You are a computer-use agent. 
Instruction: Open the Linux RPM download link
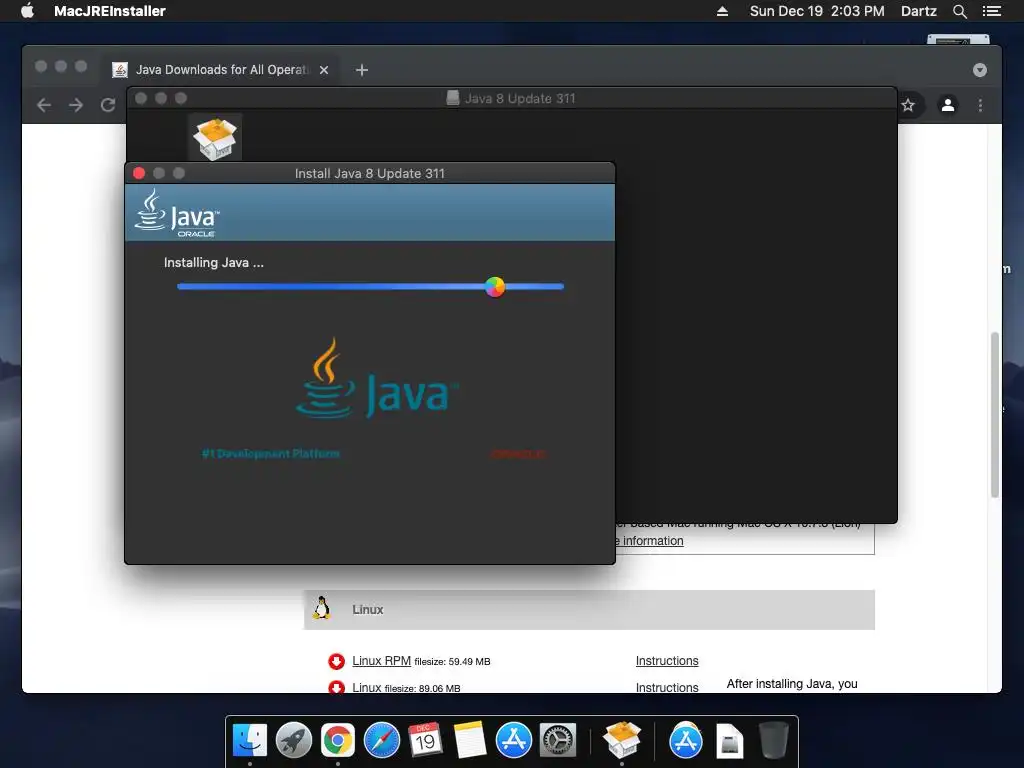pyautogui.click(x=381, y=661)
